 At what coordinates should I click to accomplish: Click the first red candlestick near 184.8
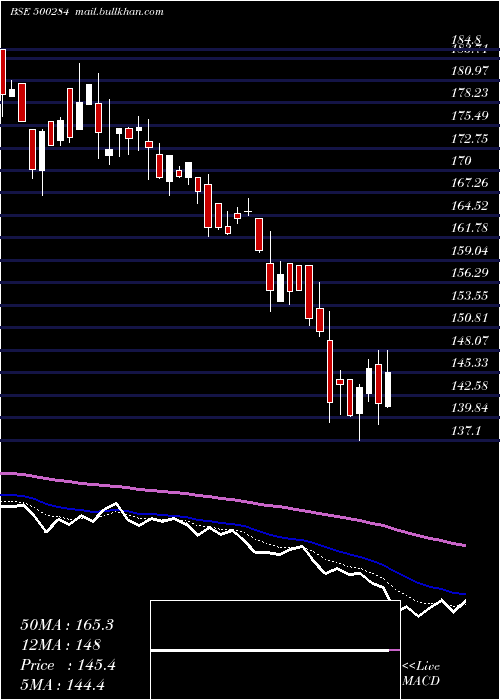3,71
